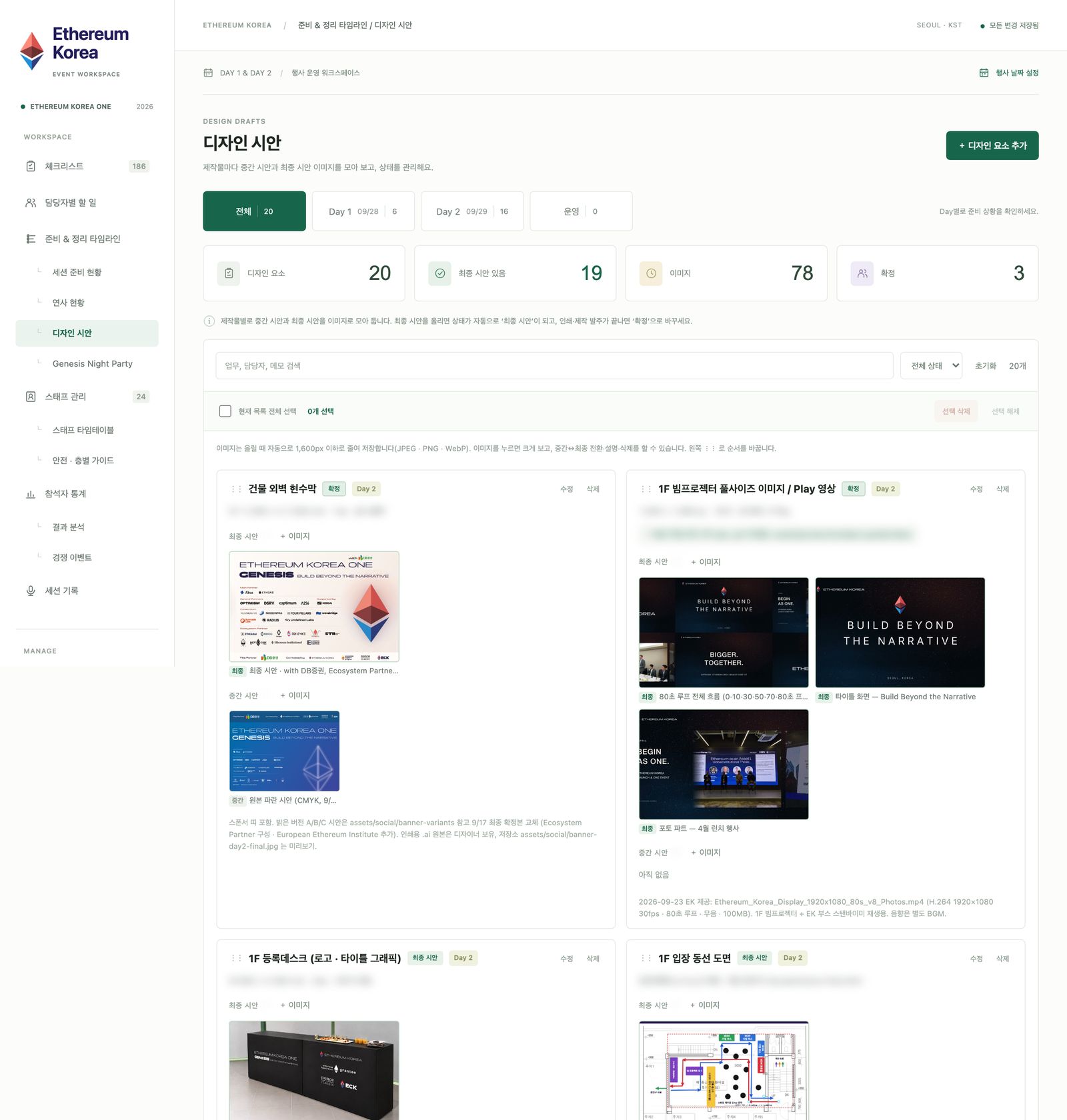Screen dimensions: 1067x1120
Task: Click 수정 on 건물 외벽 현수막 card
Action: coord(567,489)
